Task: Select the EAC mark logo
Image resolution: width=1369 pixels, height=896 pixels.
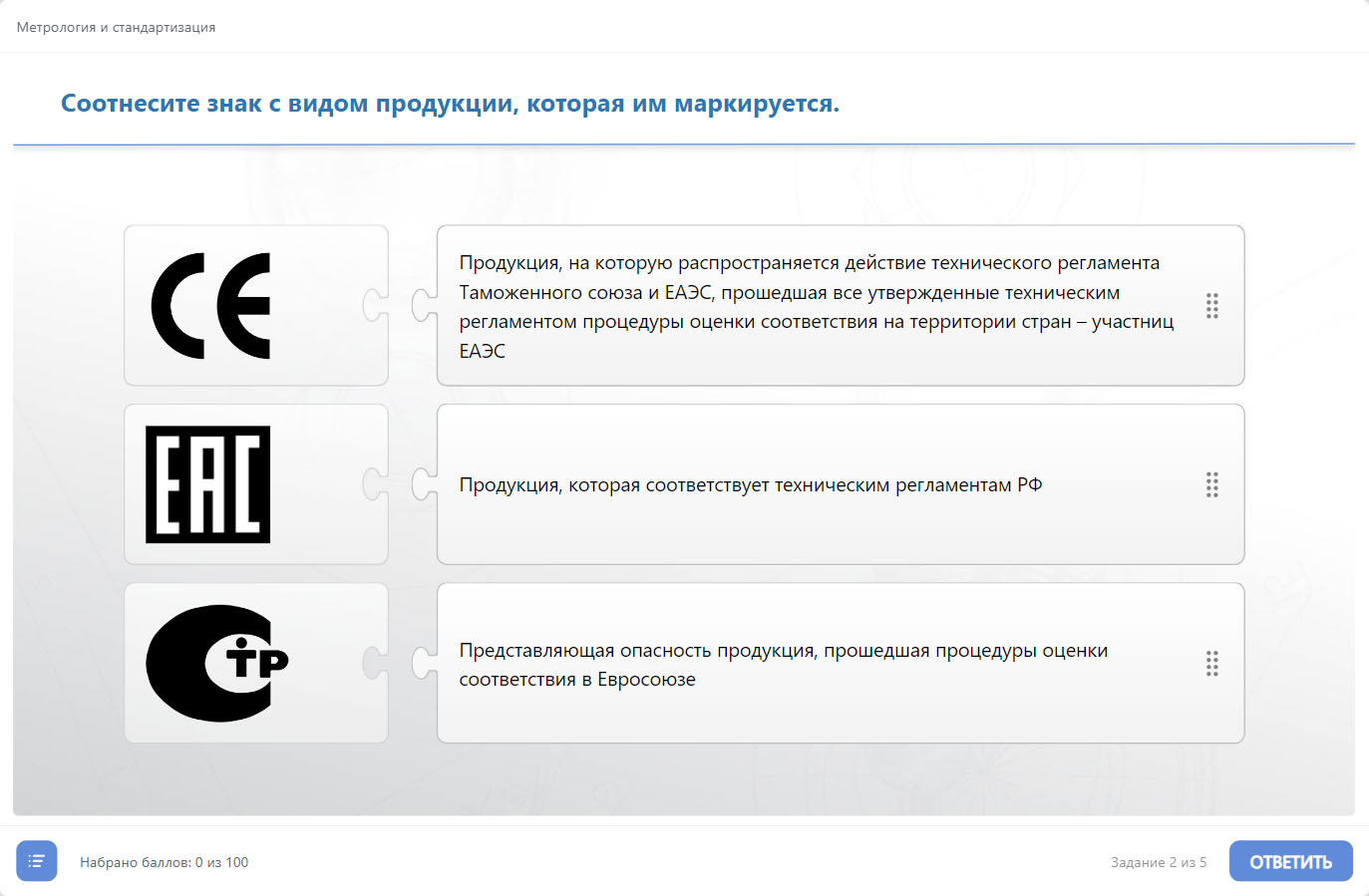Action: click(x=208, y=484)
